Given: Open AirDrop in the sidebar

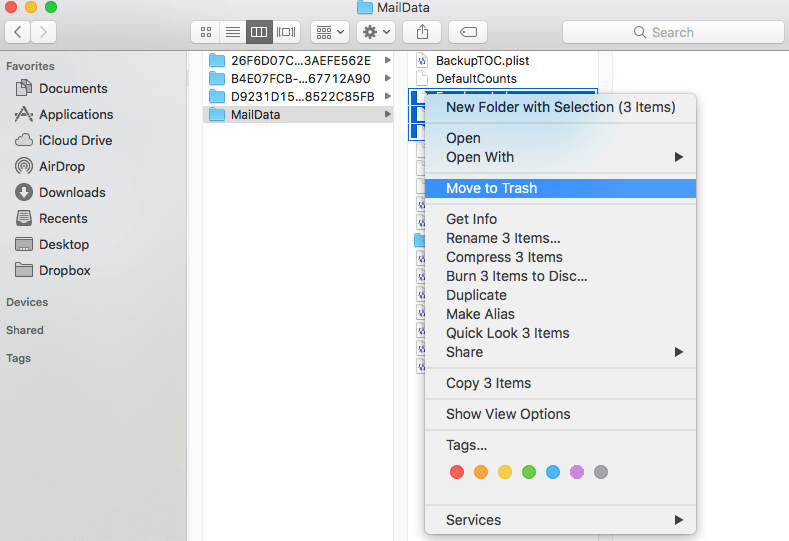Looking at the screenshot, I should [61, 166].
